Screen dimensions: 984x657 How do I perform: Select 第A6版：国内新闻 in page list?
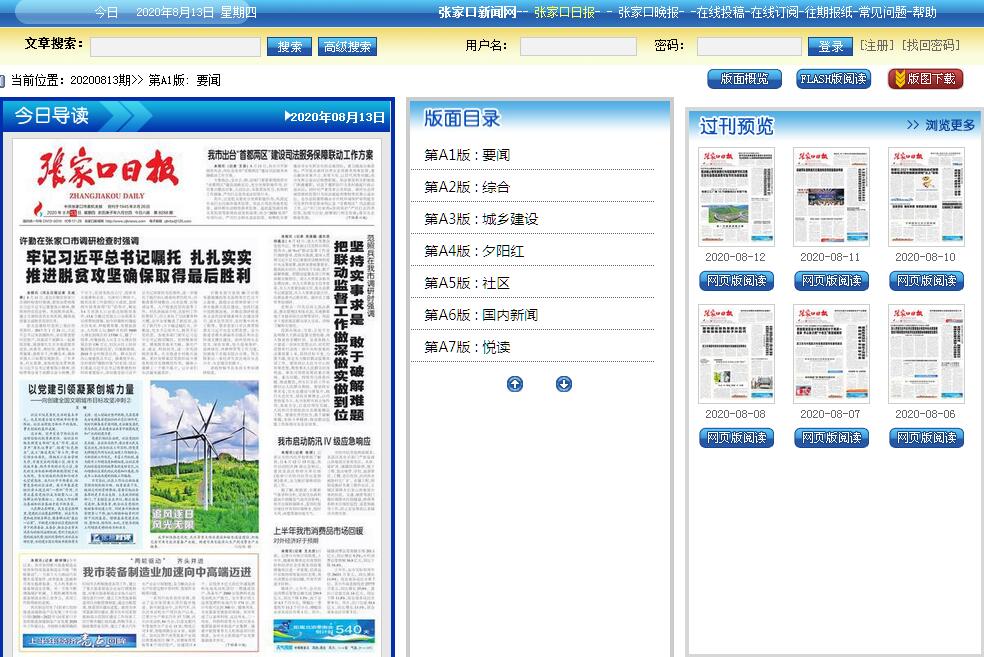481,315
